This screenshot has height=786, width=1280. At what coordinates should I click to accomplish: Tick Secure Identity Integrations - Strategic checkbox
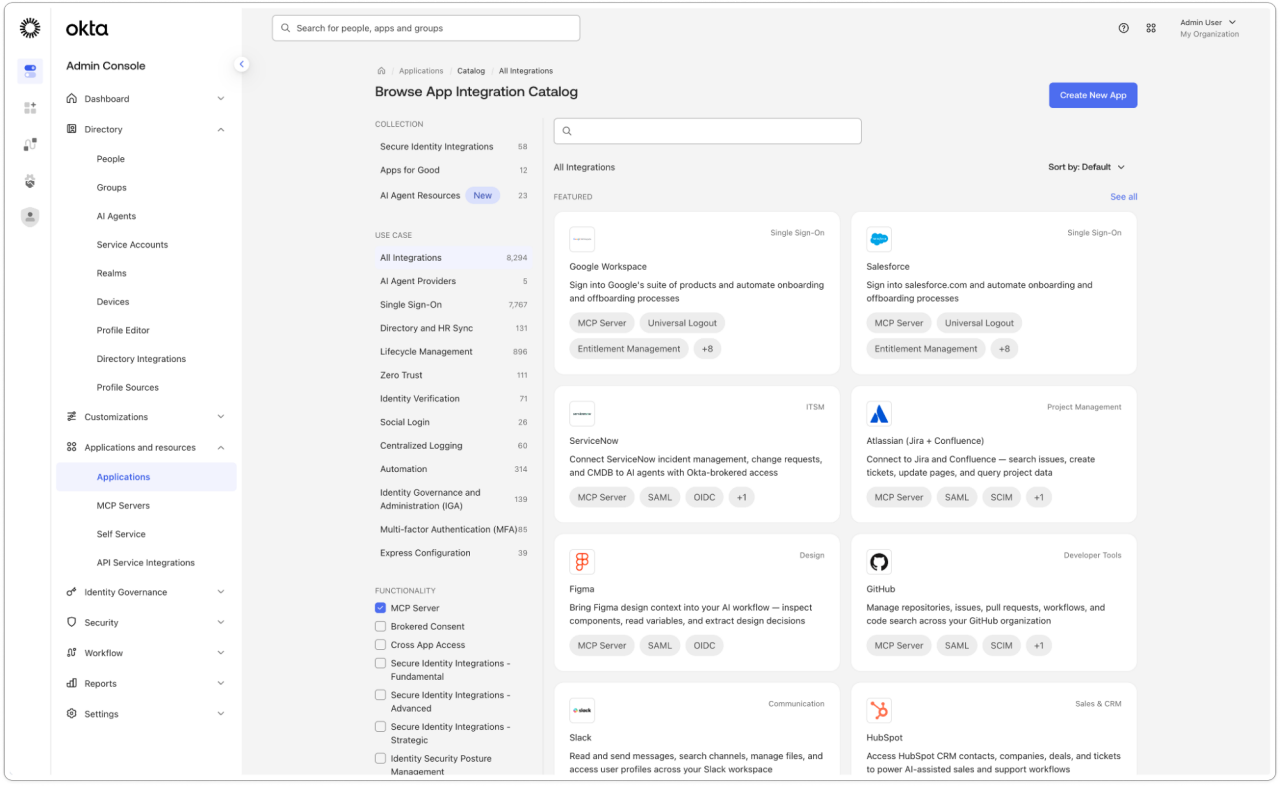tap(380, 727)
